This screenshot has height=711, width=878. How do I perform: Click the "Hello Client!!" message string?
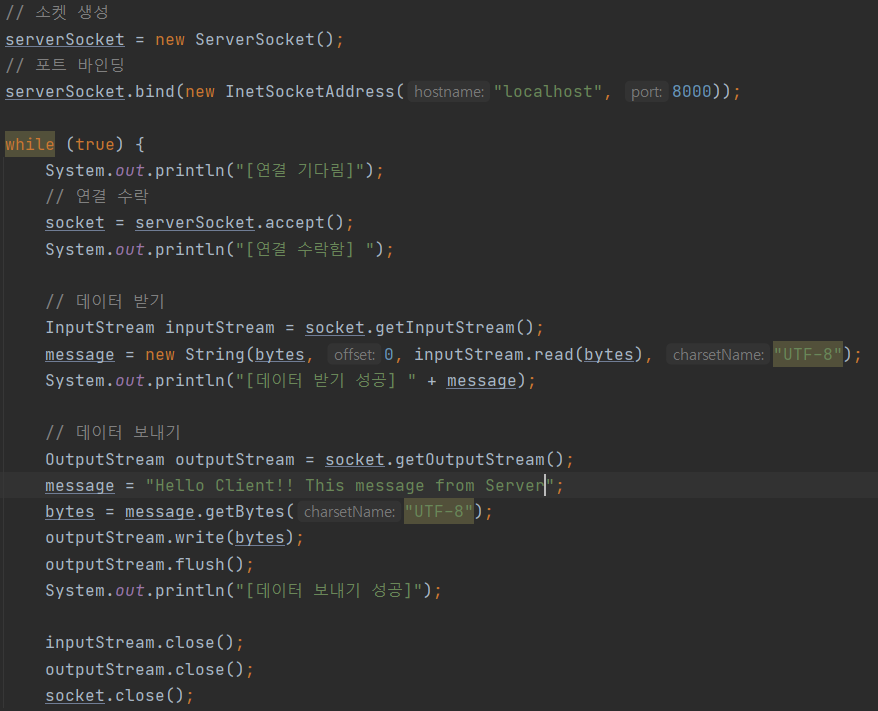[x=349, y=485]
